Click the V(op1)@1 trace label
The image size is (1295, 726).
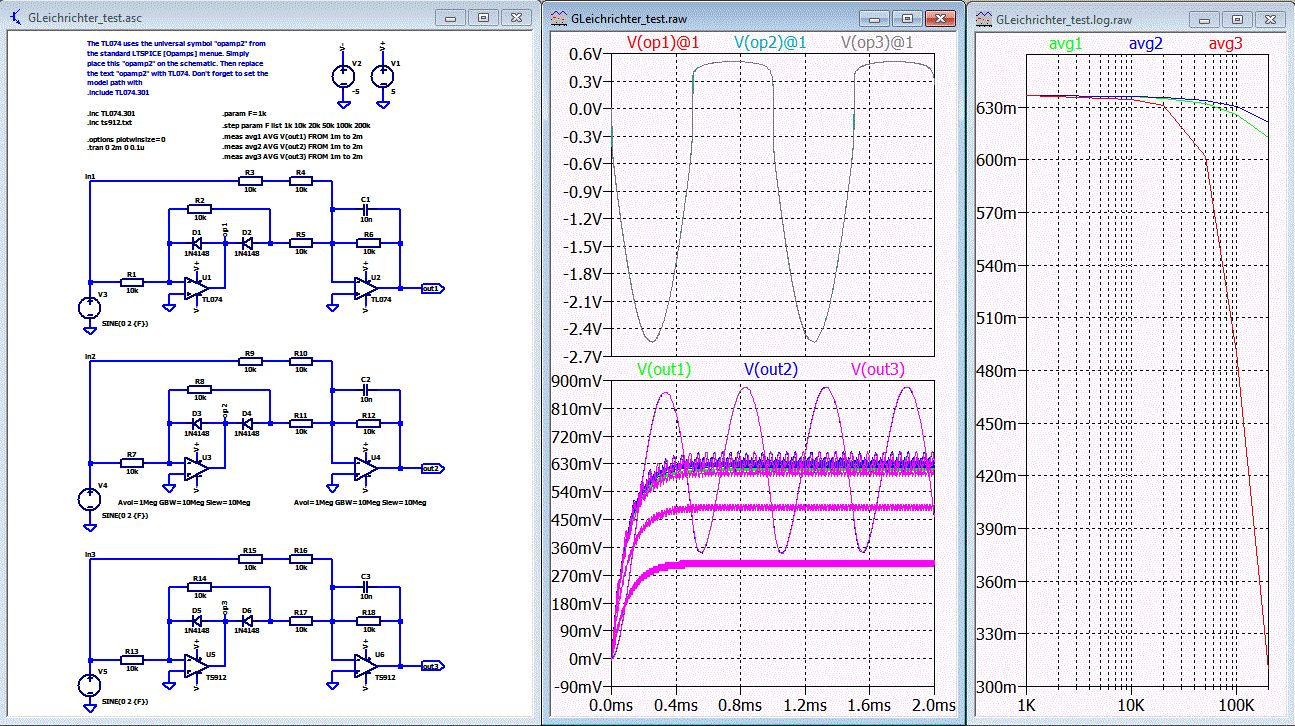click(x=664, y=43)
